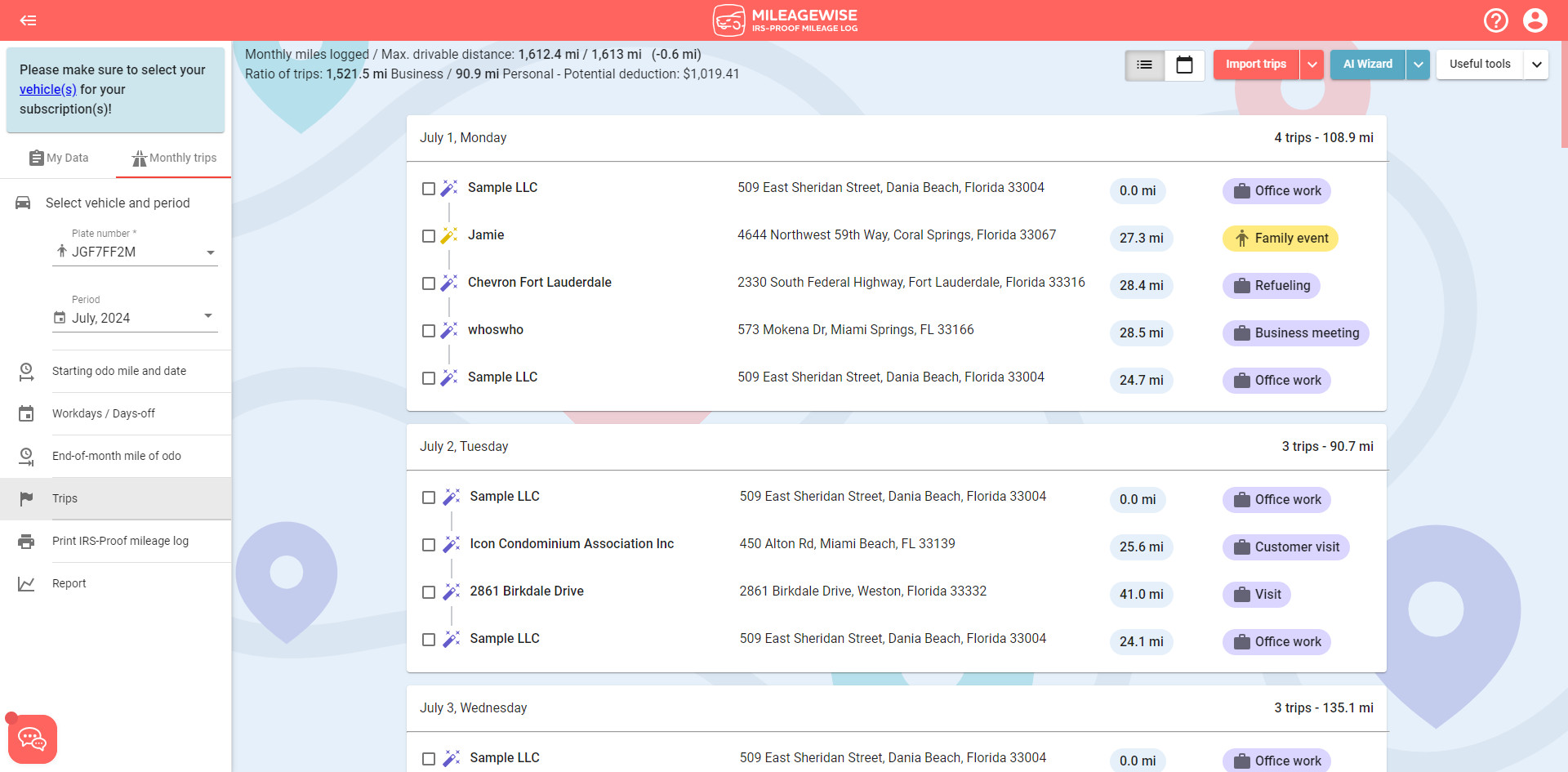The width and height of the screenshot is (1568, 772).
Task: Open Starting odo mile and date
Action: 115,371
